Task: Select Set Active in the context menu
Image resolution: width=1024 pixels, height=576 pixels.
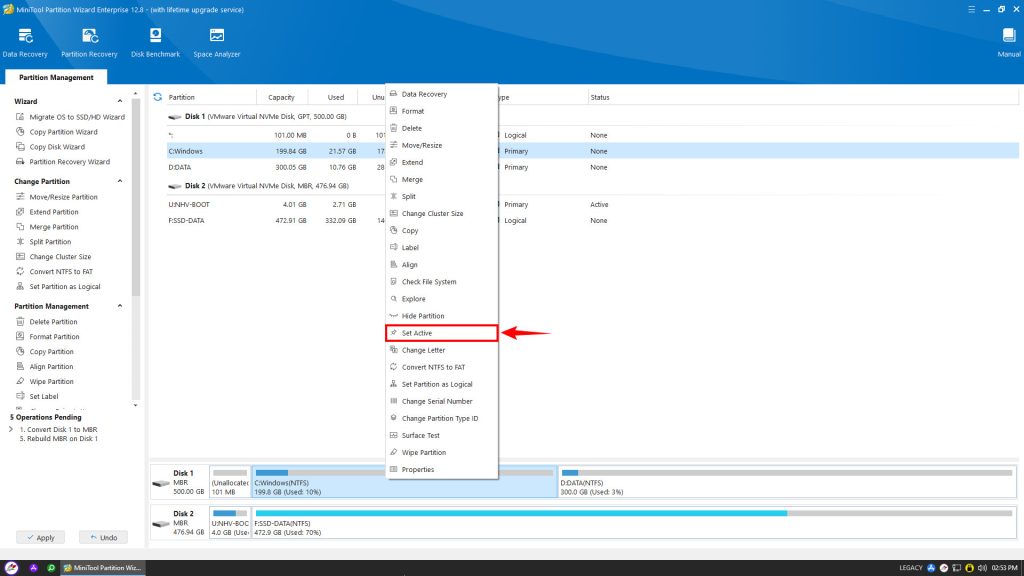Action: point(441,333)
